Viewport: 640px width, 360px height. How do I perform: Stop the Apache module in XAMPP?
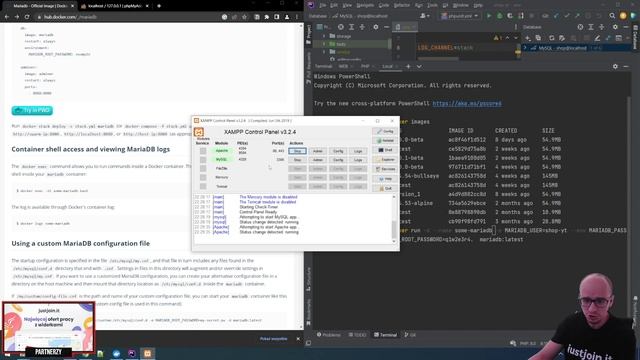click(297, 151)
